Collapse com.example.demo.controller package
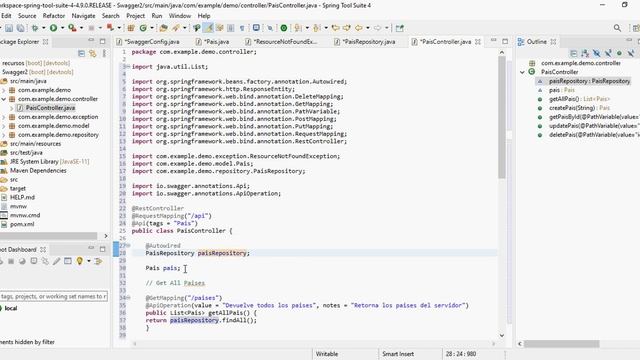 pos(4,99)
